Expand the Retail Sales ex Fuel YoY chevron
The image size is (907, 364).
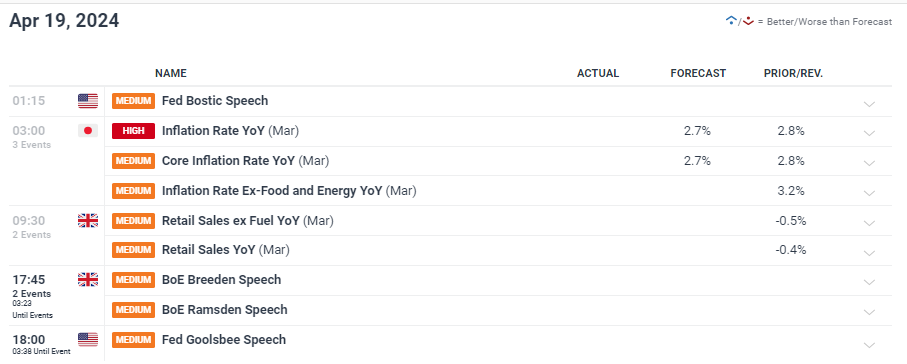pyautogui.click(x=869, y=223)
